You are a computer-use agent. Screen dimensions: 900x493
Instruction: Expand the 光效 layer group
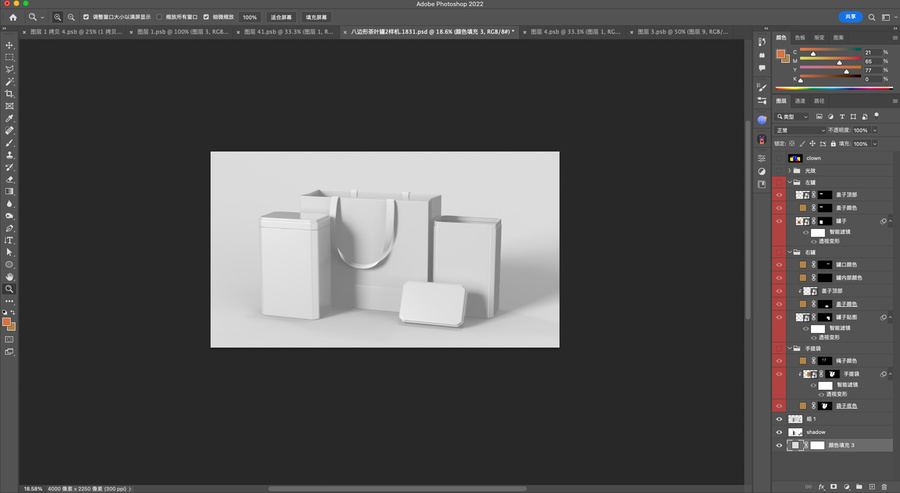point(790,170)
